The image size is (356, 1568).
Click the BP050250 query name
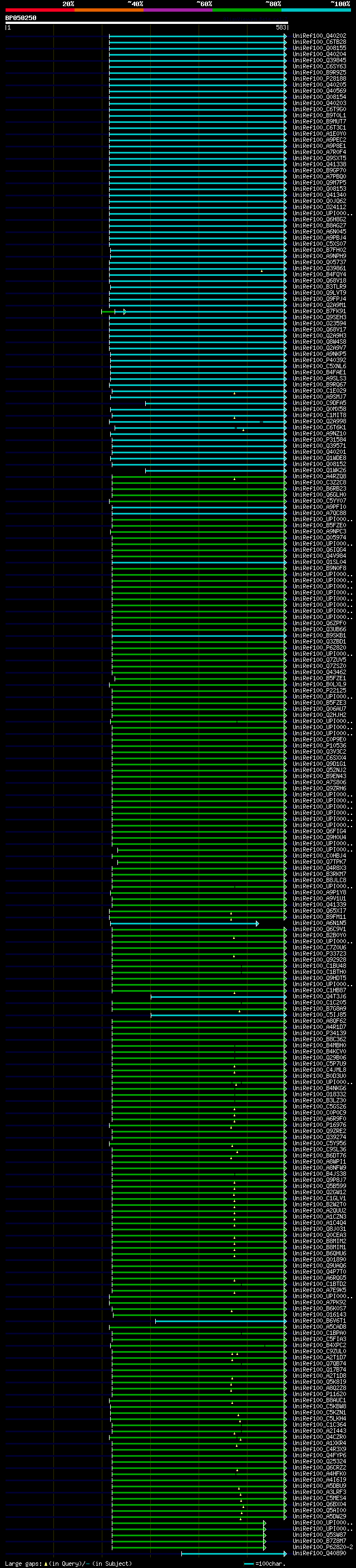click(x=21, y=18)
